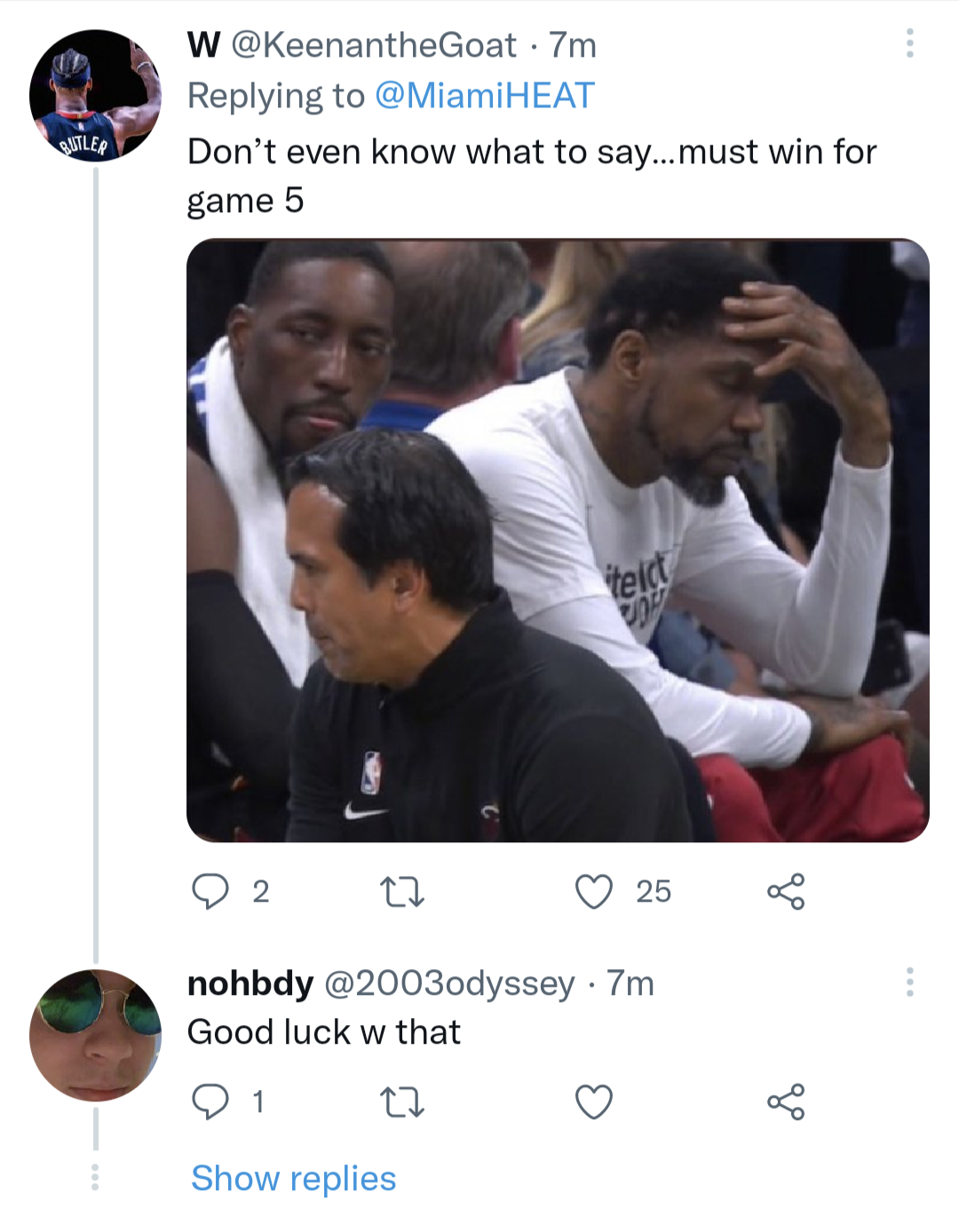The height and width of the screenshot is (1232, 959).
Task: Open KeenantheGoat's profile picture
Action: coord(95,96)
